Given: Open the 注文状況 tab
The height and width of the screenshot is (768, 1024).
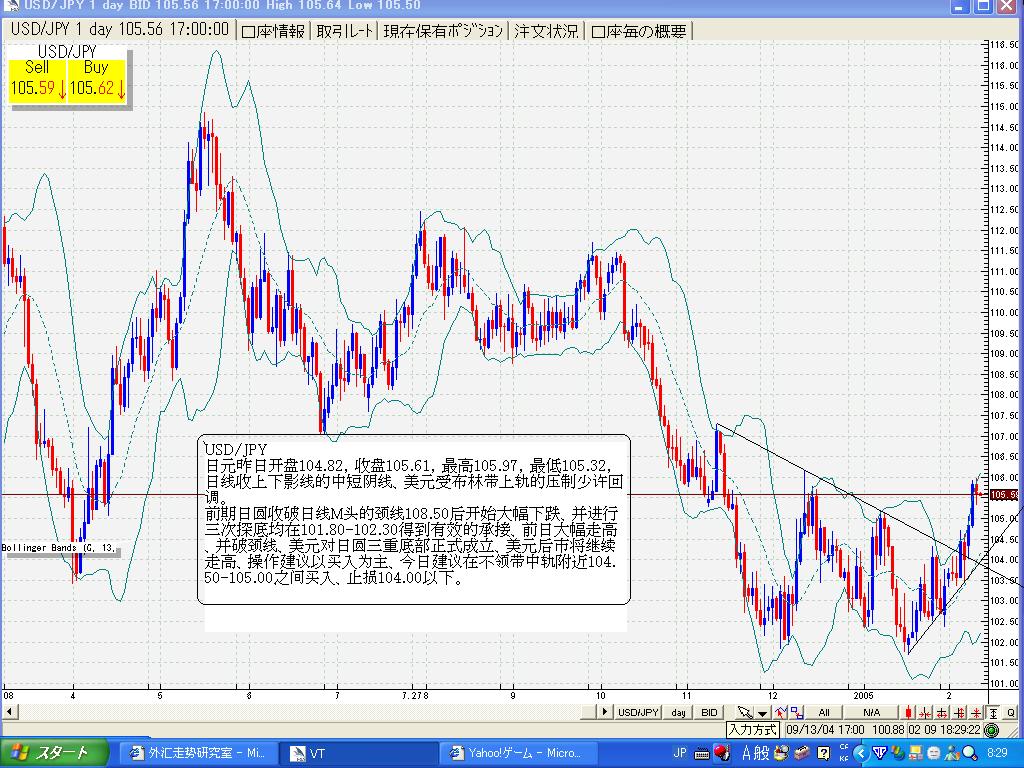Looking at the screenshot, I should [546, 31].
